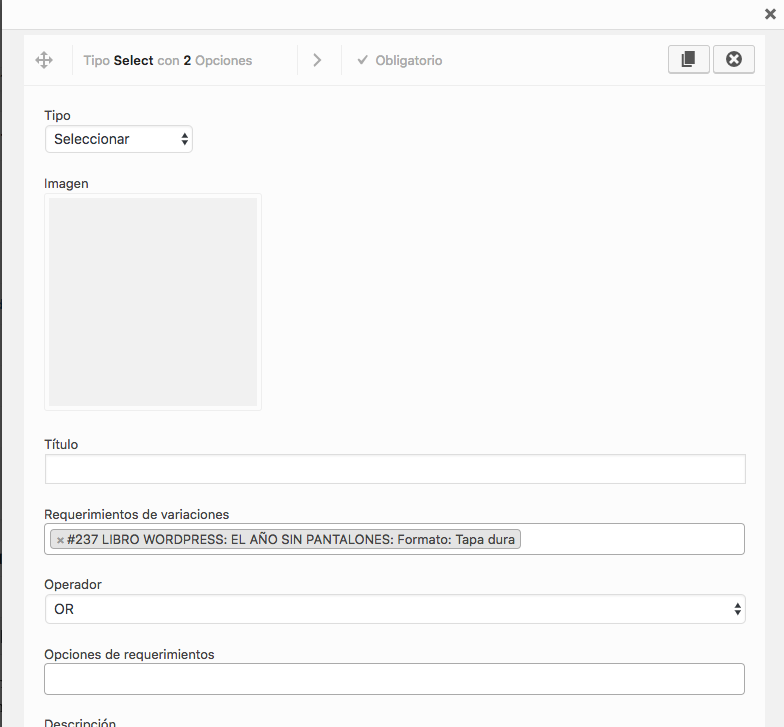Select the #237 LIBRO WORDPRESS tag
Image resolution: width=784 pixels, height=727 pixels.
[290, 540]
